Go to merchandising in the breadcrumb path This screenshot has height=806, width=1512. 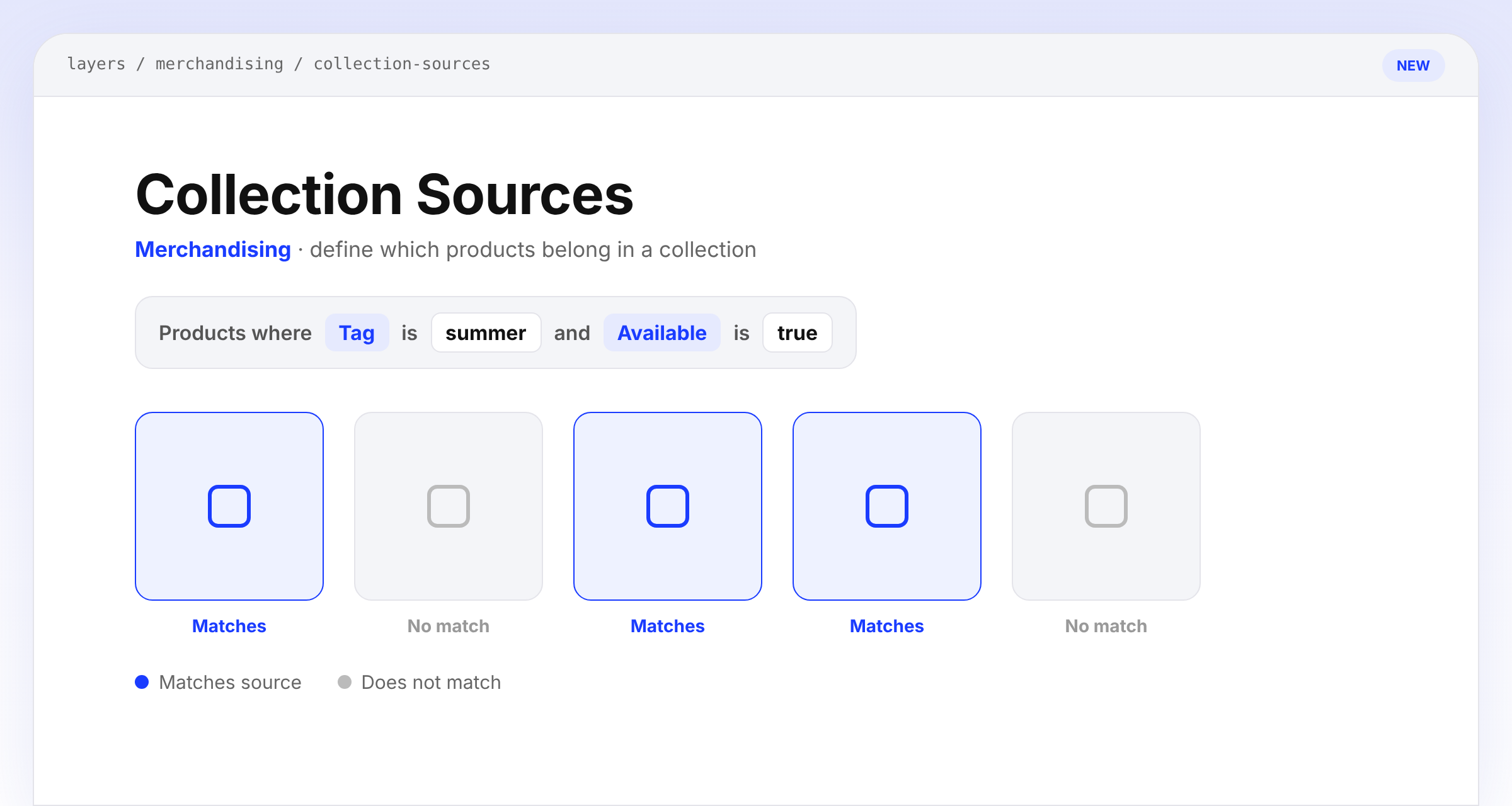pyautogui.click(x=219, y=64)
